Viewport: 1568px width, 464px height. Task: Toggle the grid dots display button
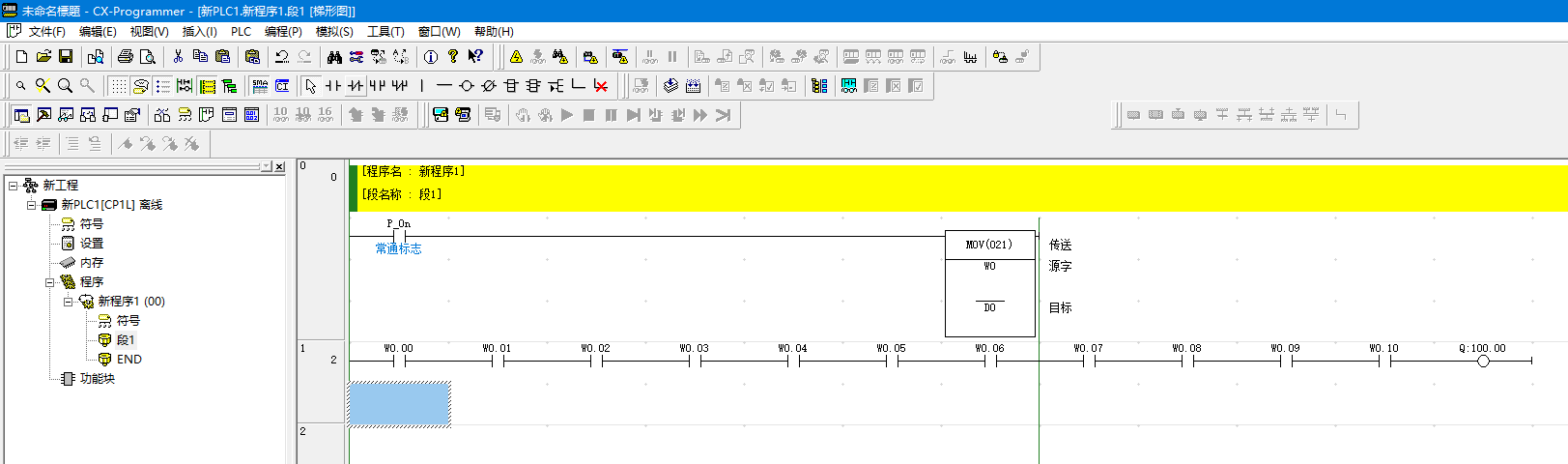(118, 86)
